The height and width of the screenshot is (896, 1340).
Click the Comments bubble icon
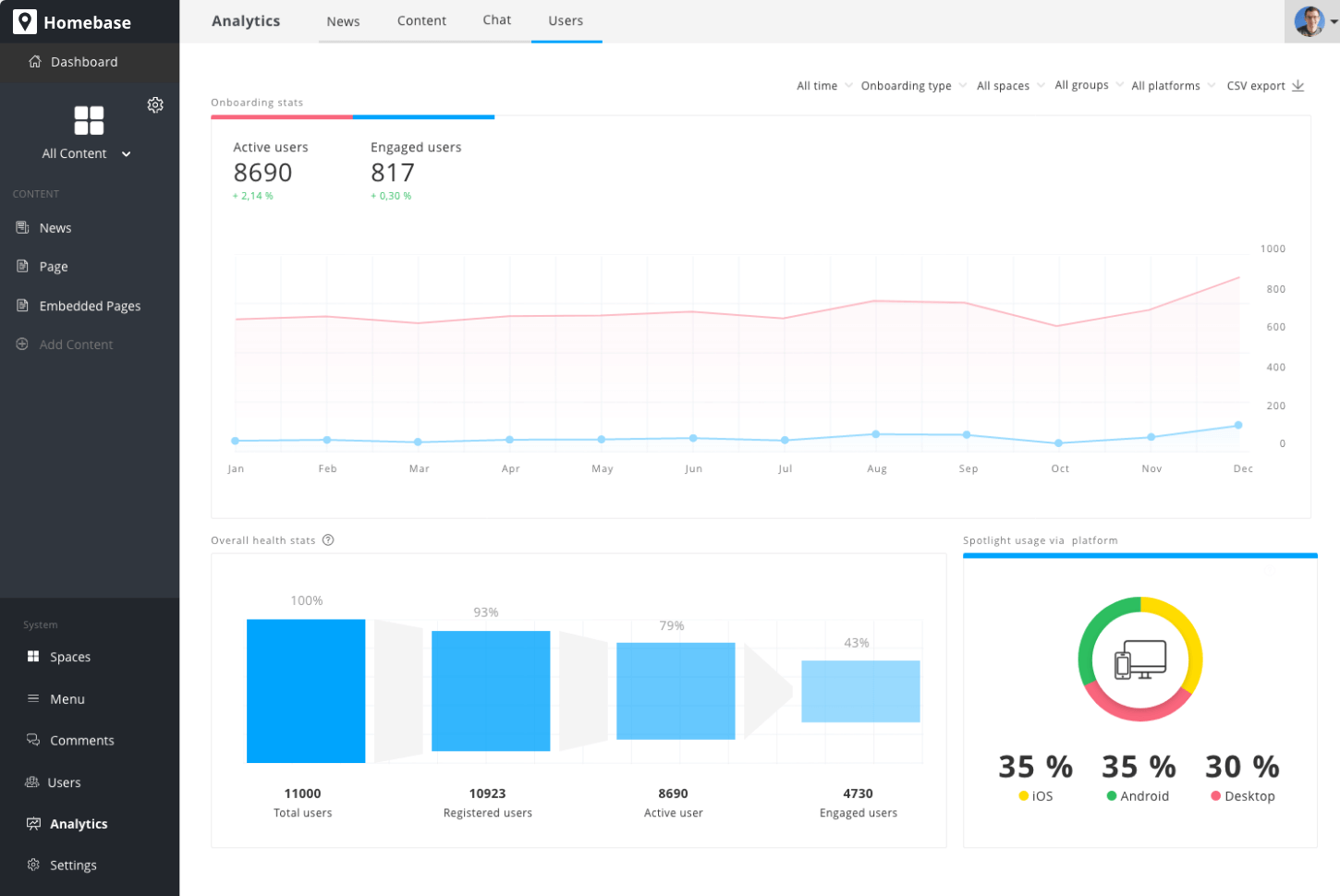[x=33, y=740]
